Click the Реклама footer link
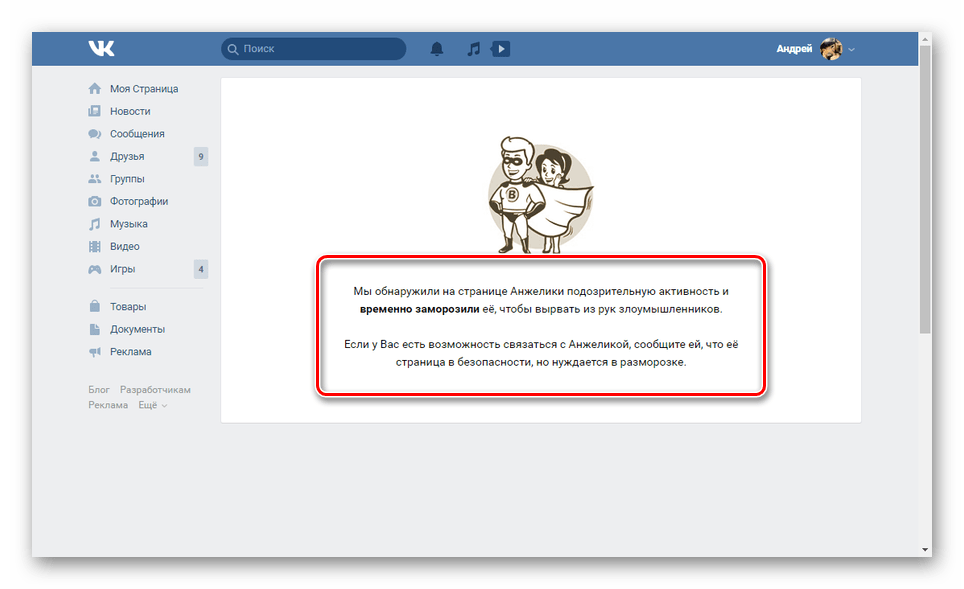The image size is (964, 589). tap(108, 405)
